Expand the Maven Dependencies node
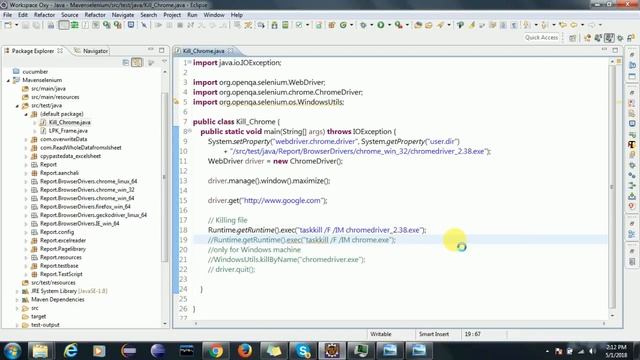 17,300
